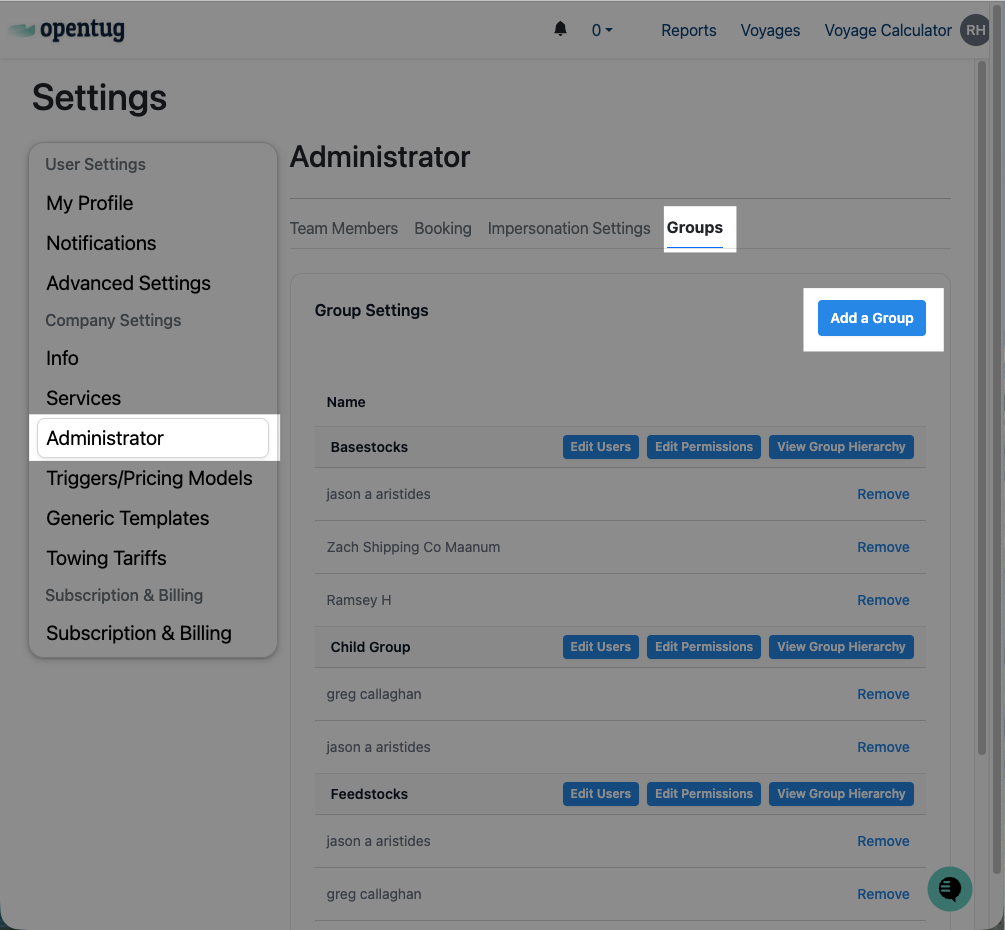Open the chat support widget
The image size is (1005, 930).
point(949,888)
